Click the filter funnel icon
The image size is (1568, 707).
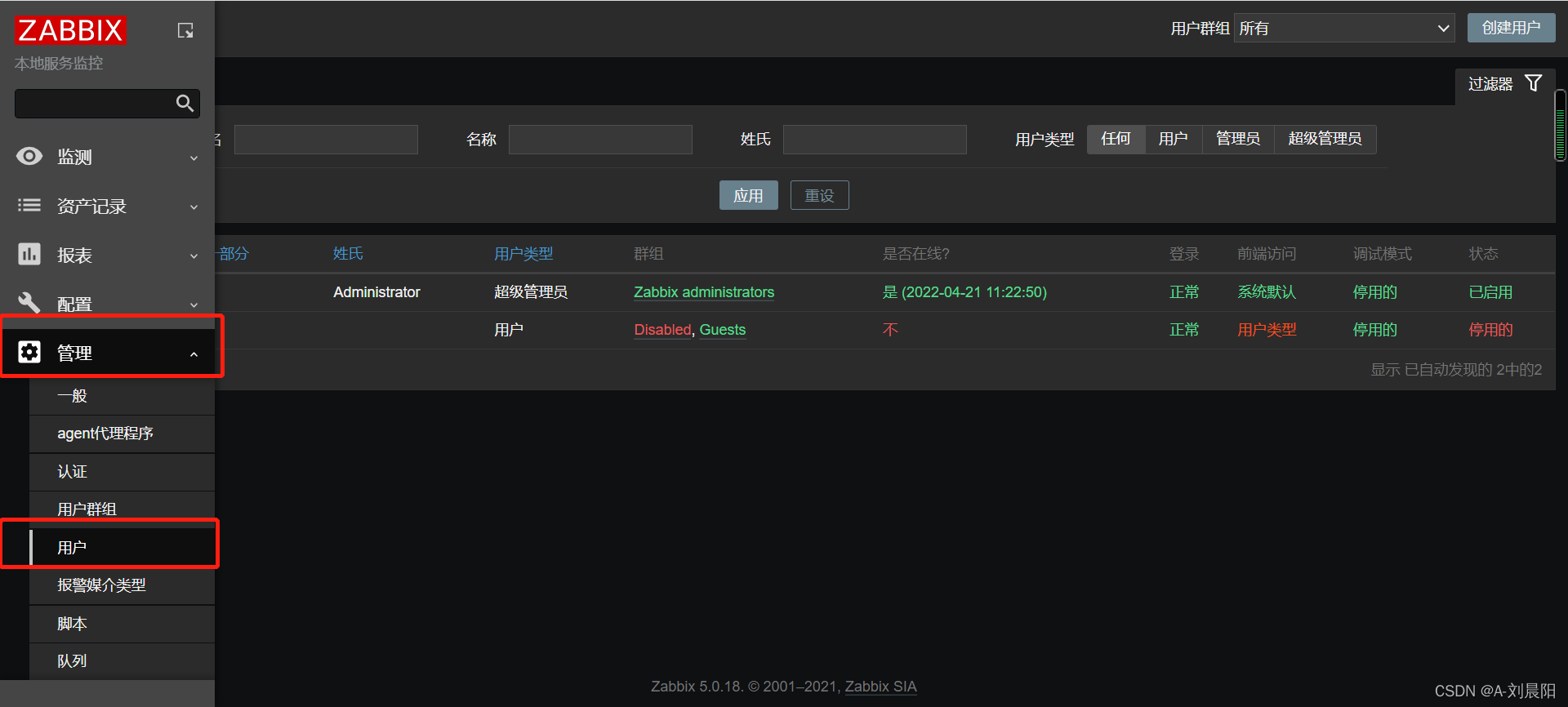(1534, 83)
